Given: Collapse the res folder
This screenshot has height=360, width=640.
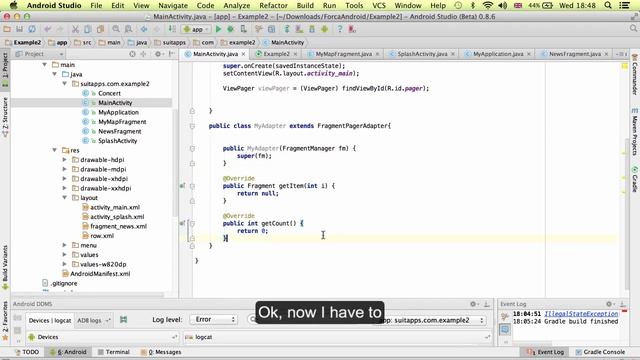Looking at the screenshot, I should tap(55, 150).
